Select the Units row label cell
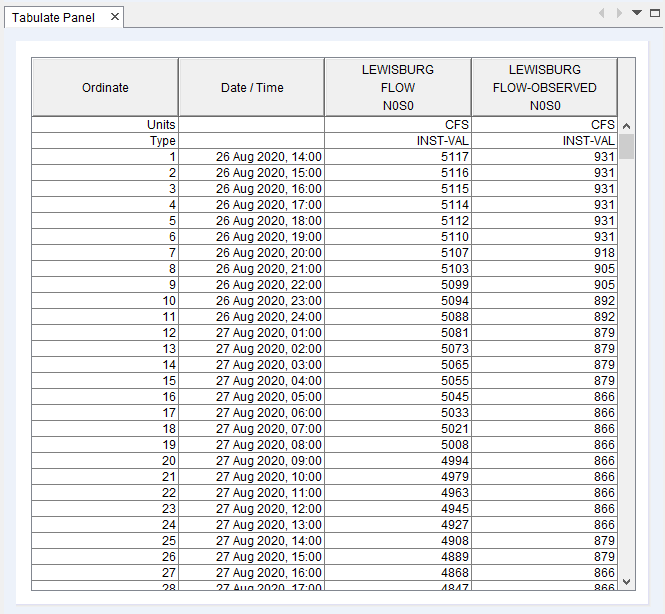This screenshot has width=665, height=614. pyautogui.click(x=105, y=125)
